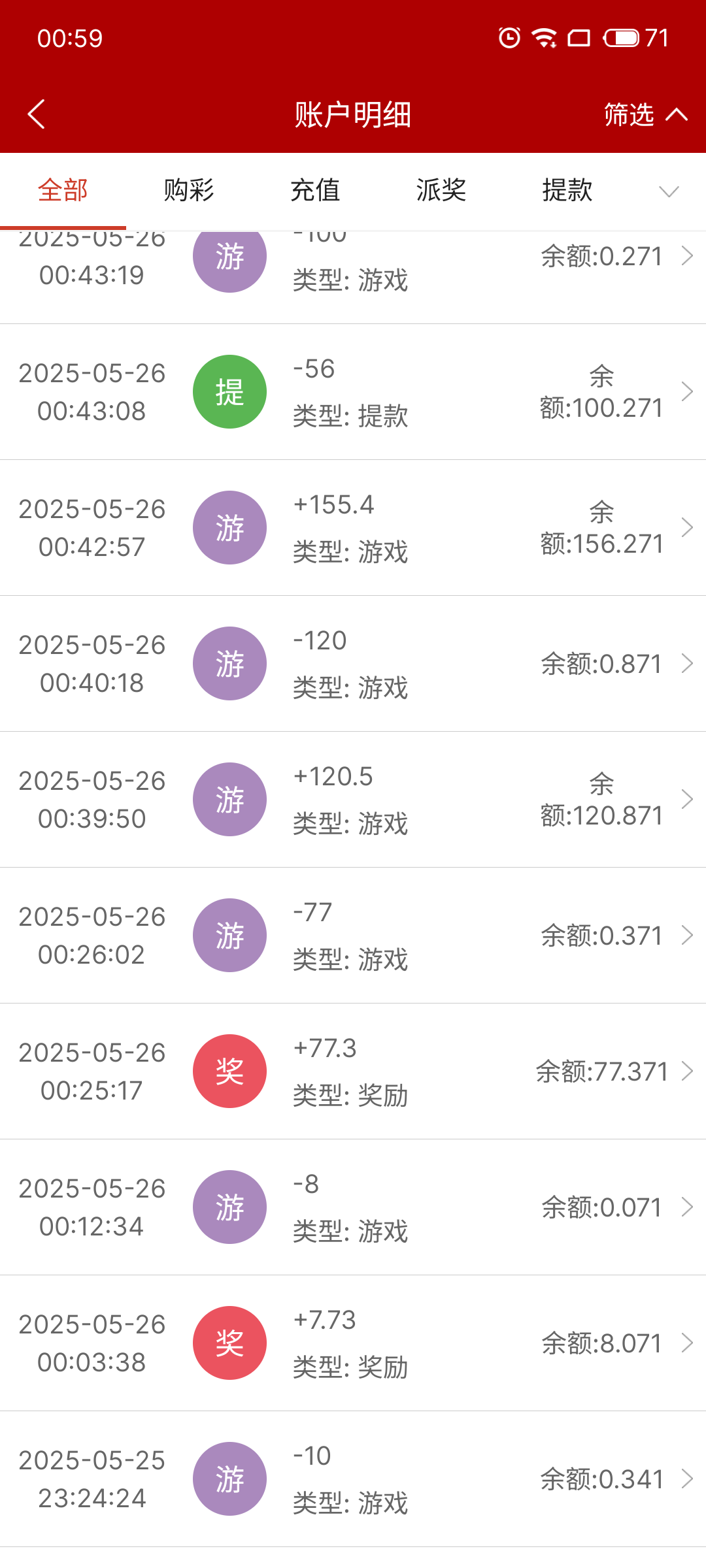Collapse the 筛选 filter chevron
The image size is (706, 1568).
677,115
